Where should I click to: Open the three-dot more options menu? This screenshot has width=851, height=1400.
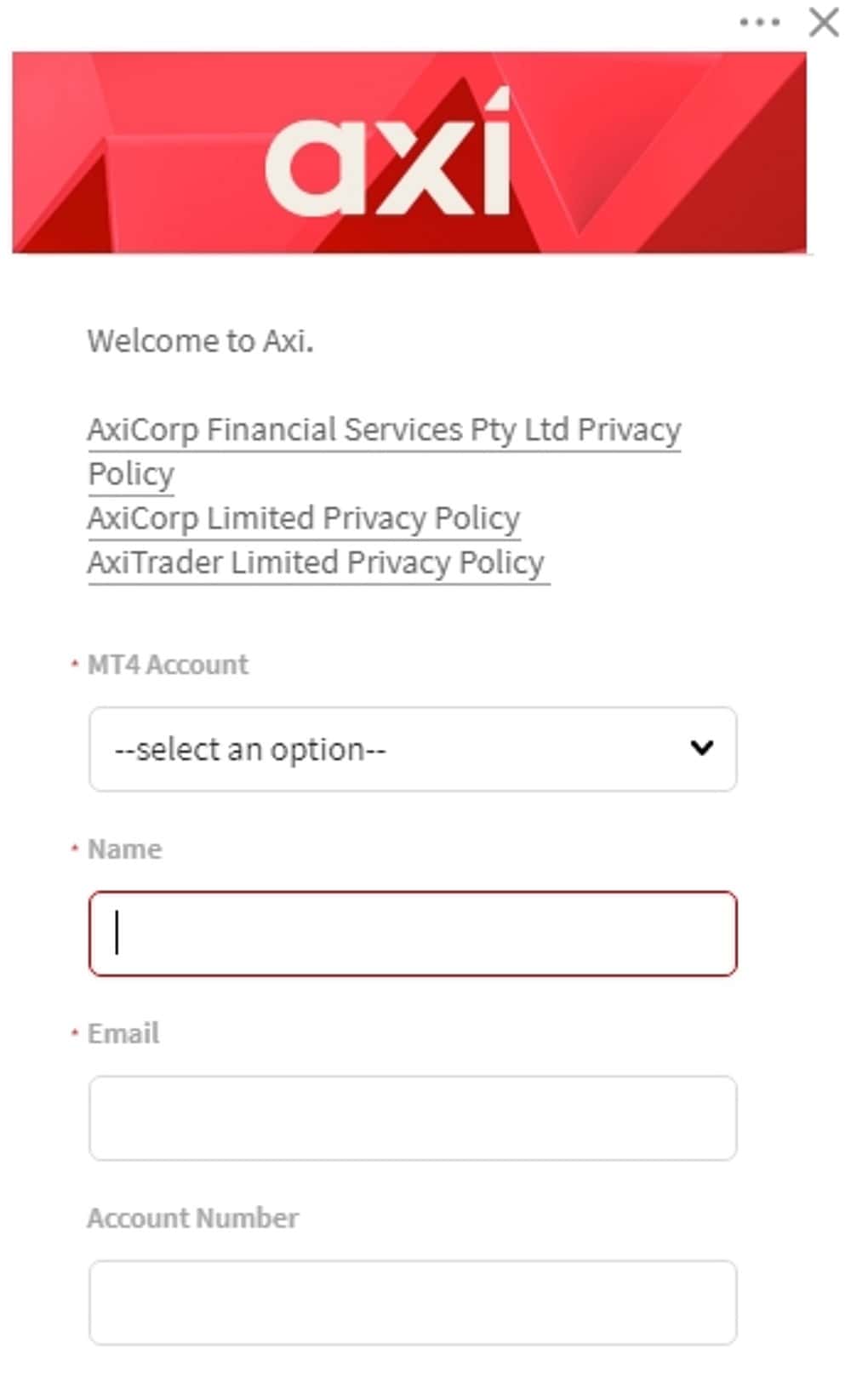[759, 22]
